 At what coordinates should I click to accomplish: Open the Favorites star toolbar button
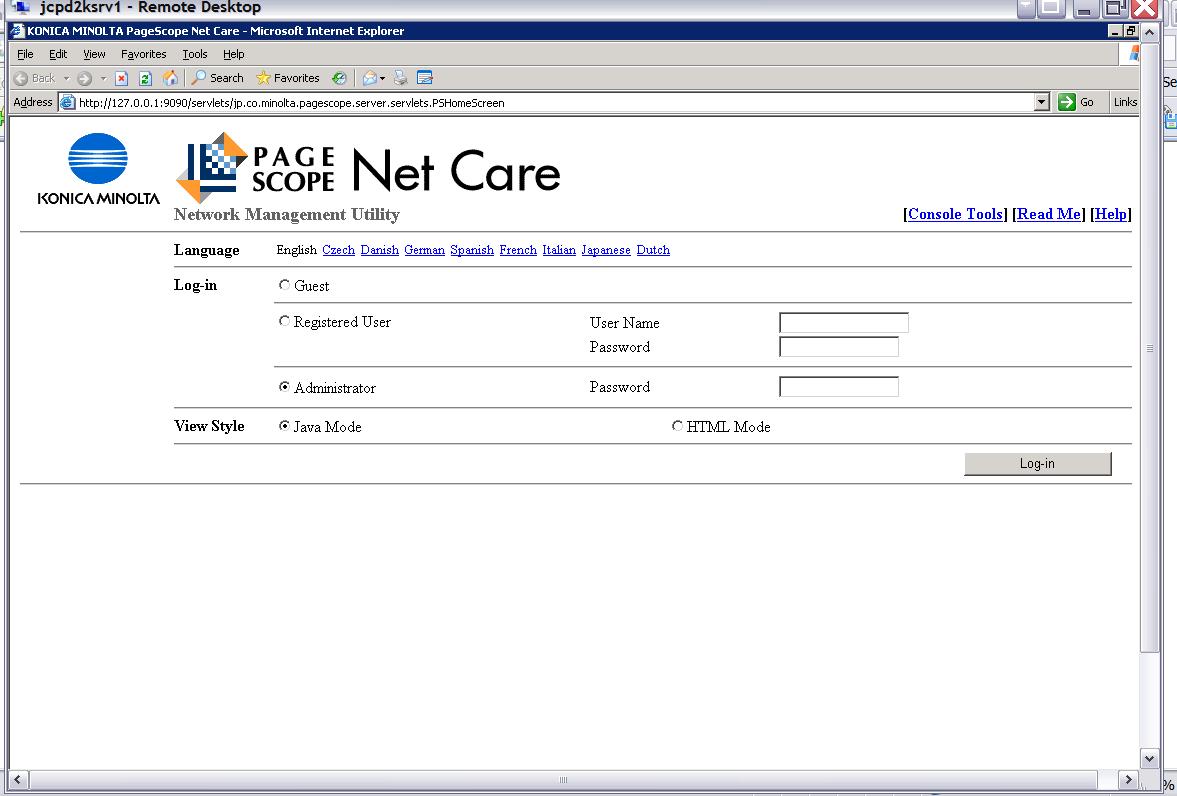(x=287, y=78)
